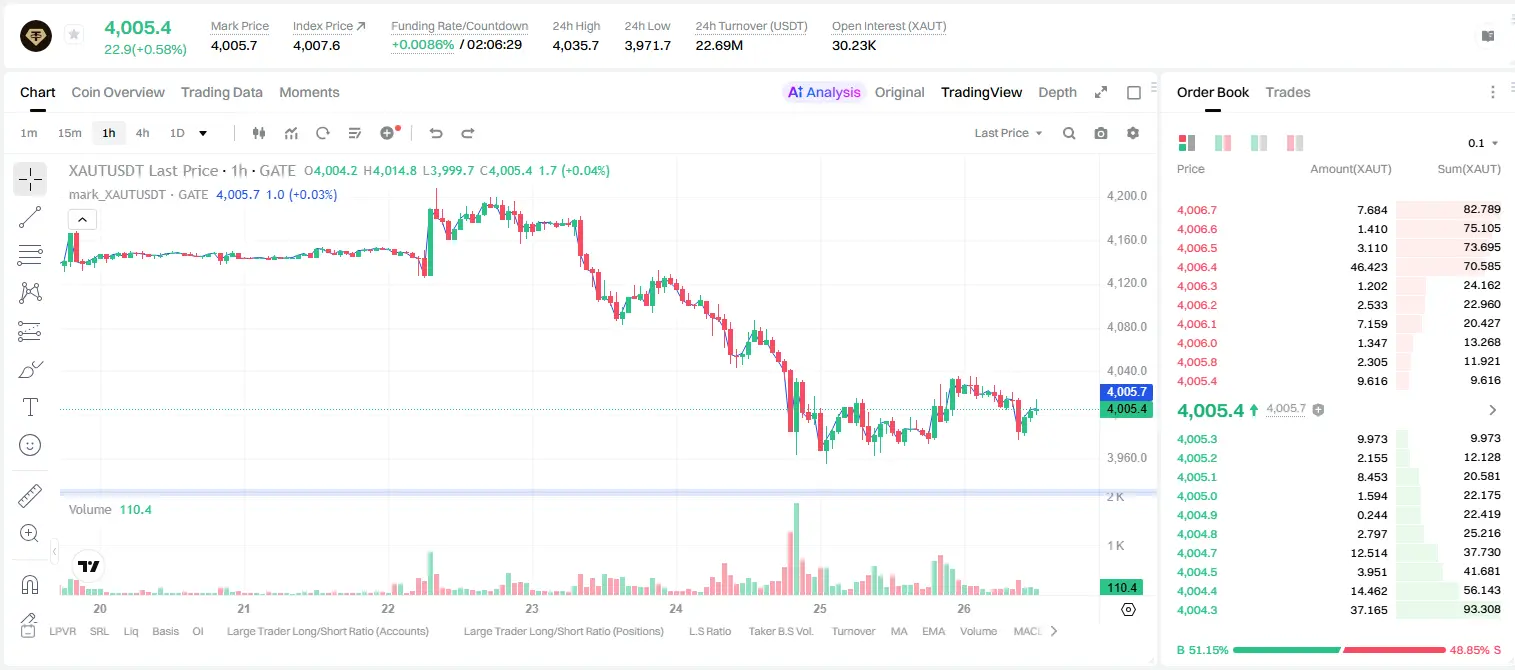1515x670 pixels.
Task: Select the trend line drawing tool
Action: tap(30, 217)
